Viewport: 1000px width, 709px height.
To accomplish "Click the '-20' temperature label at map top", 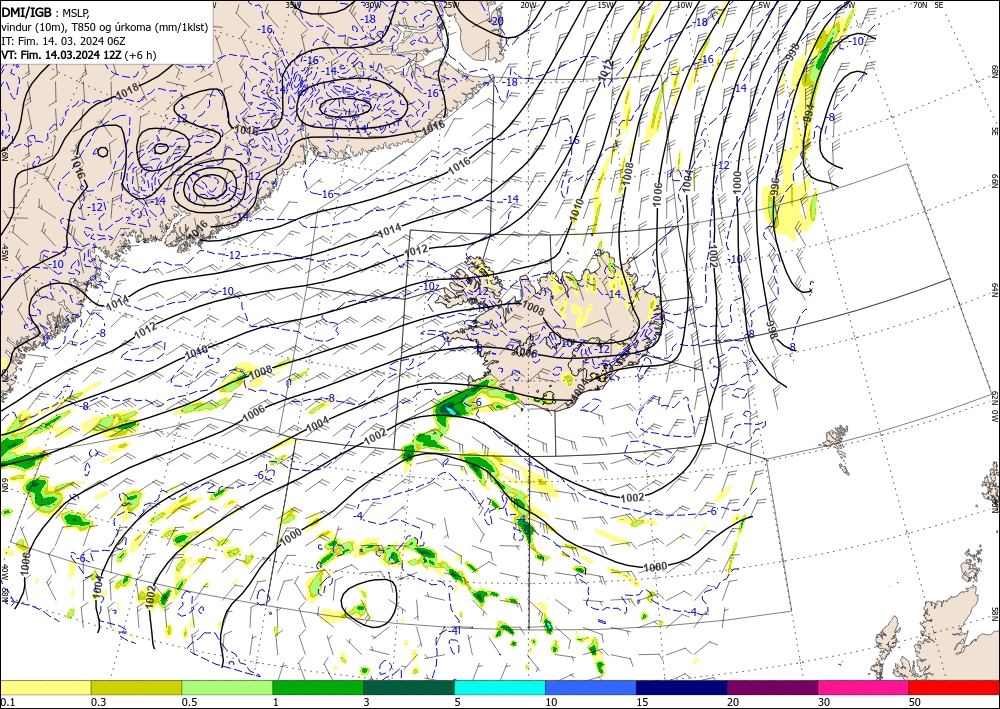I will click(497, 20).
